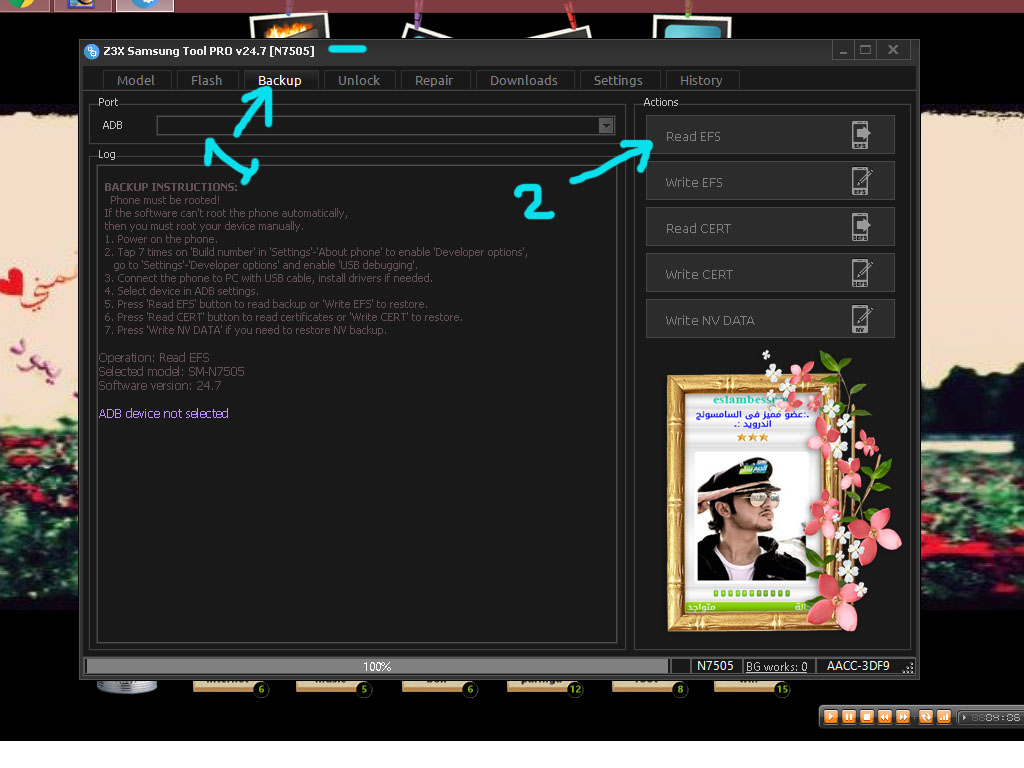This screenshot has height=768, width=1024.
Task: Click the Read EFS phone icon
Action: (x=861, y=135)
